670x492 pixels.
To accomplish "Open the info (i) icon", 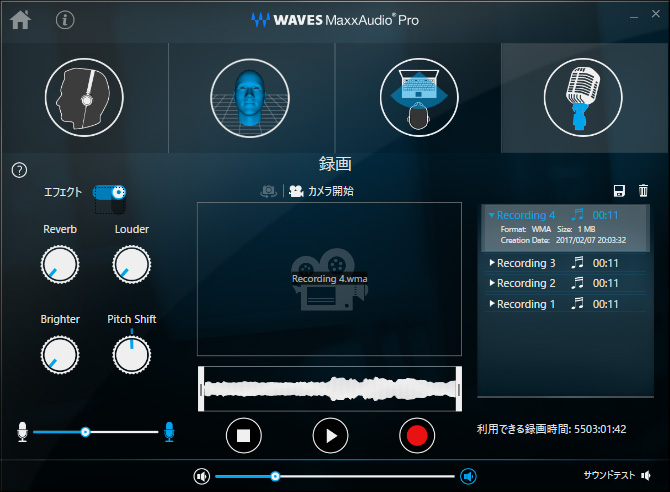I will click(x=65, y=20).
